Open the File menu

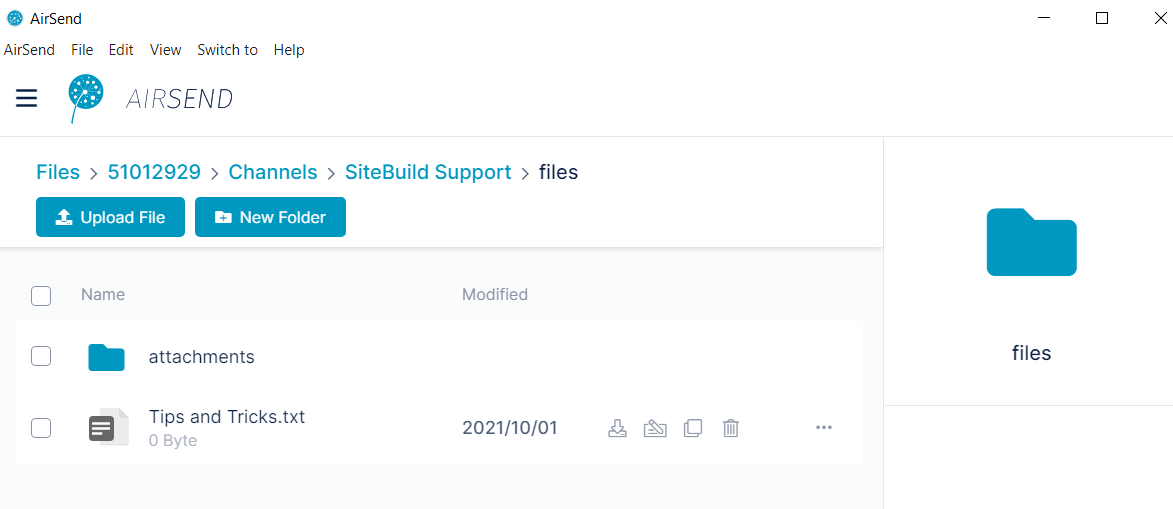tap(82, 50)
